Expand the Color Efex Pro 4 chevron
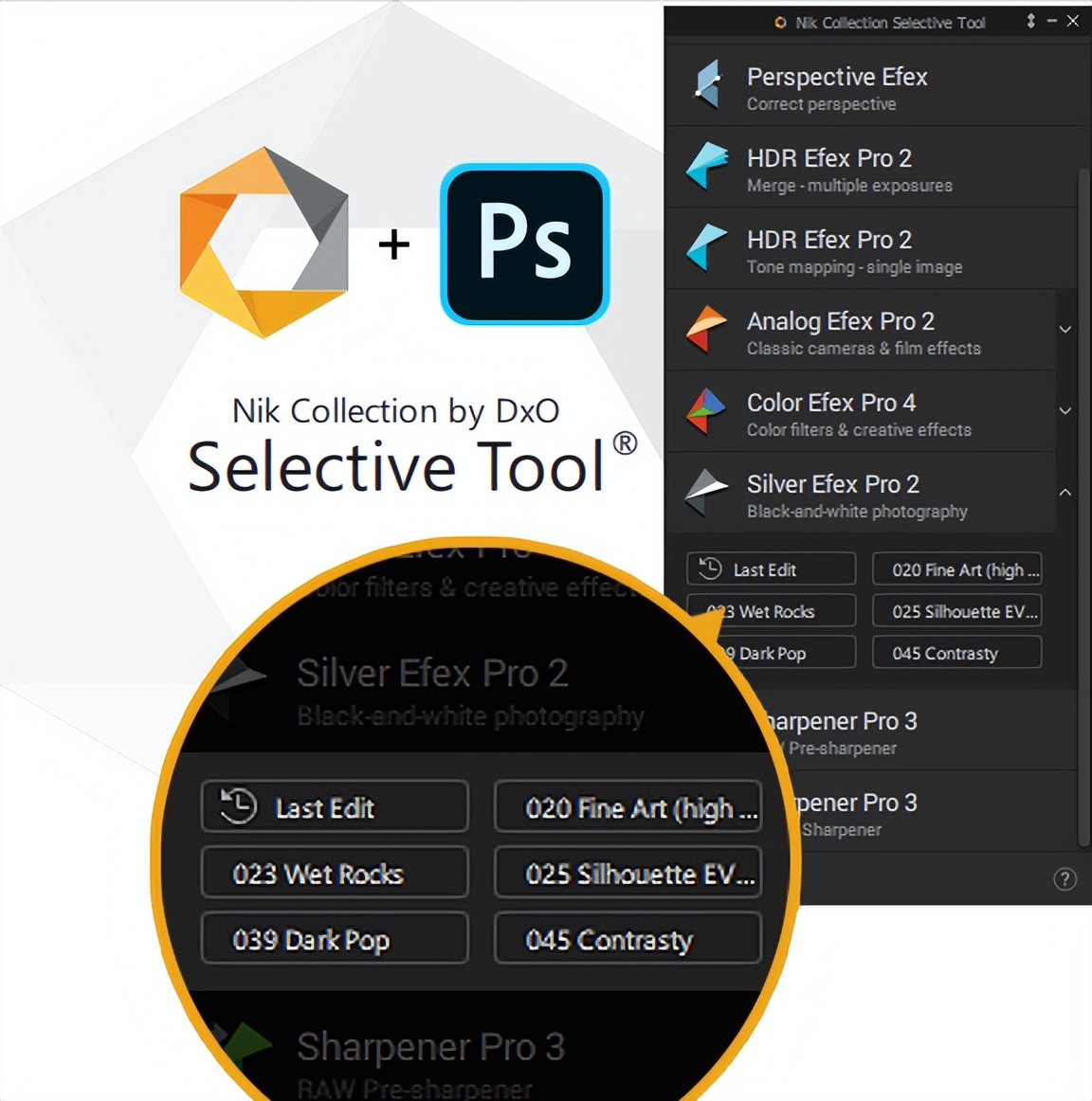 (1065, 411)
